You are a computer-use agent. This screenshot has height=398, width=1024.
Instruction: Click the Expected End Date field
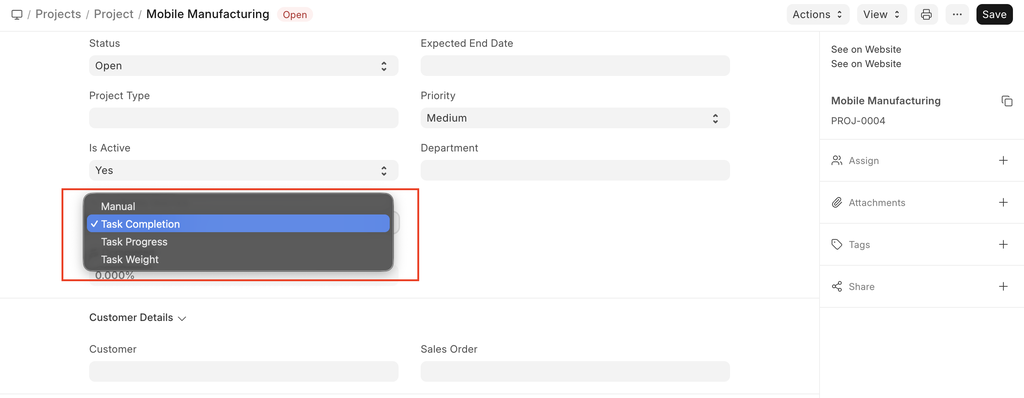(x=575, y=66)
